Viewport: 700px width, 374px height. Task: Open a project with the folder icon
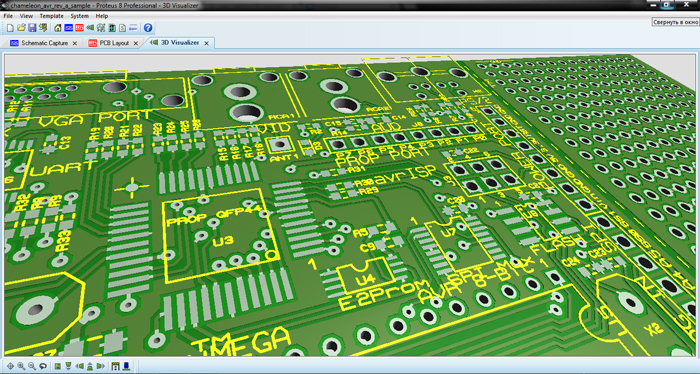[21, 28]
